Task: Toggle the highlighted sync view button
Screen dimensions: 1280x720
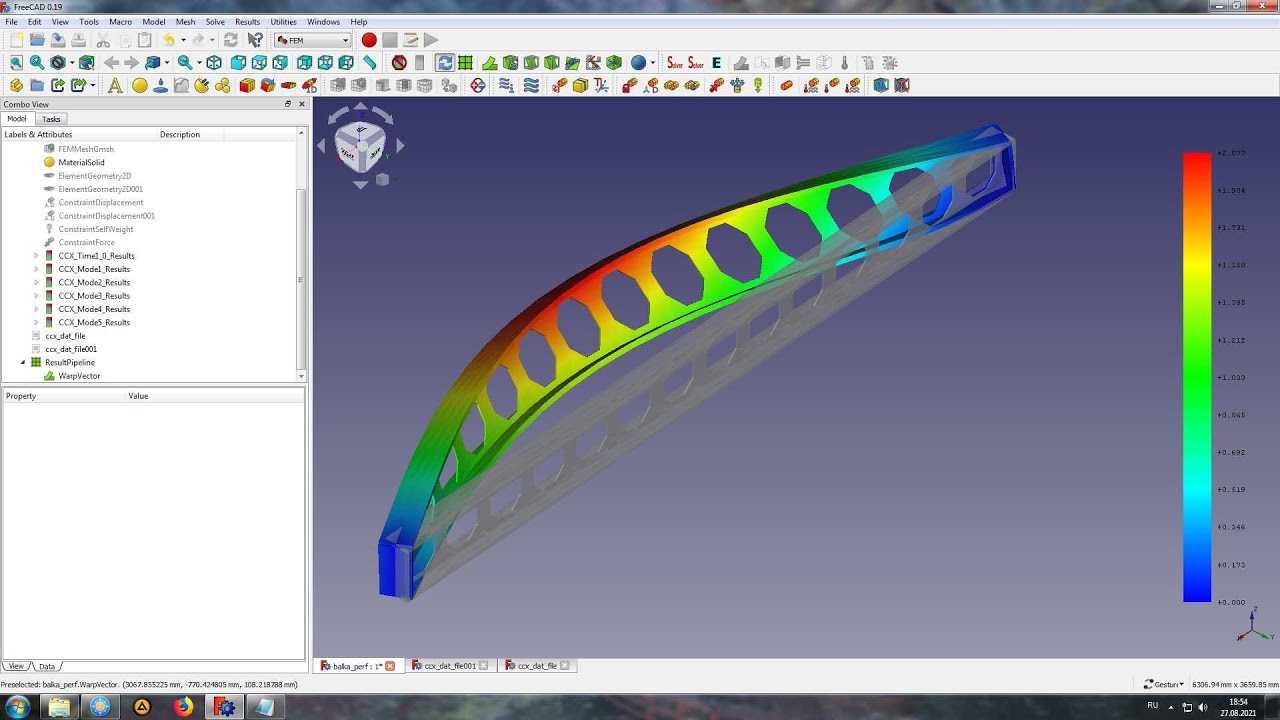Action: (444, 62)
